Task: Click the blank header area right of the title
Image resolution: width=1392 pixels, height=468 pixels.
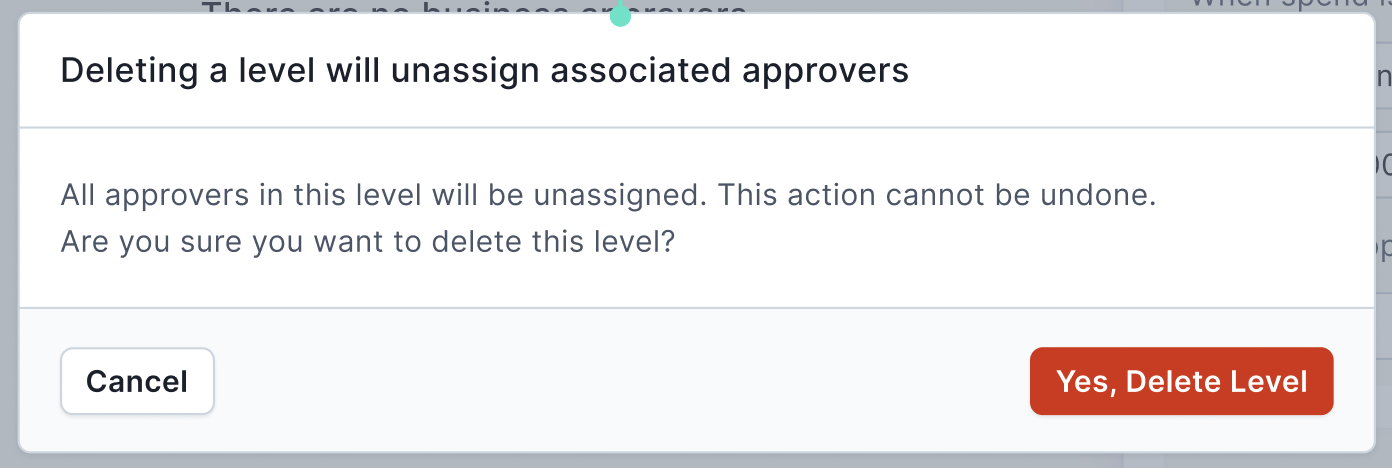Action: [x=1140, y=72]
